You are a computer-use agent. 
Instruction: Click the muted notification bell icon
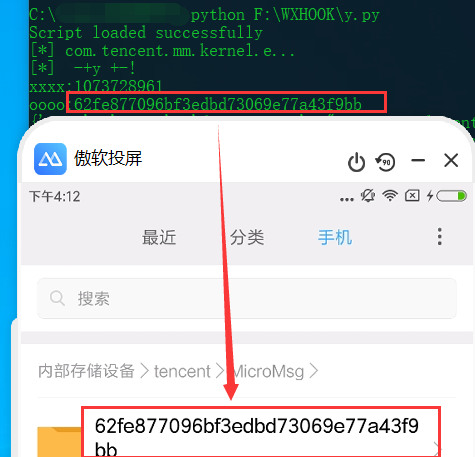tap(368, 196)
